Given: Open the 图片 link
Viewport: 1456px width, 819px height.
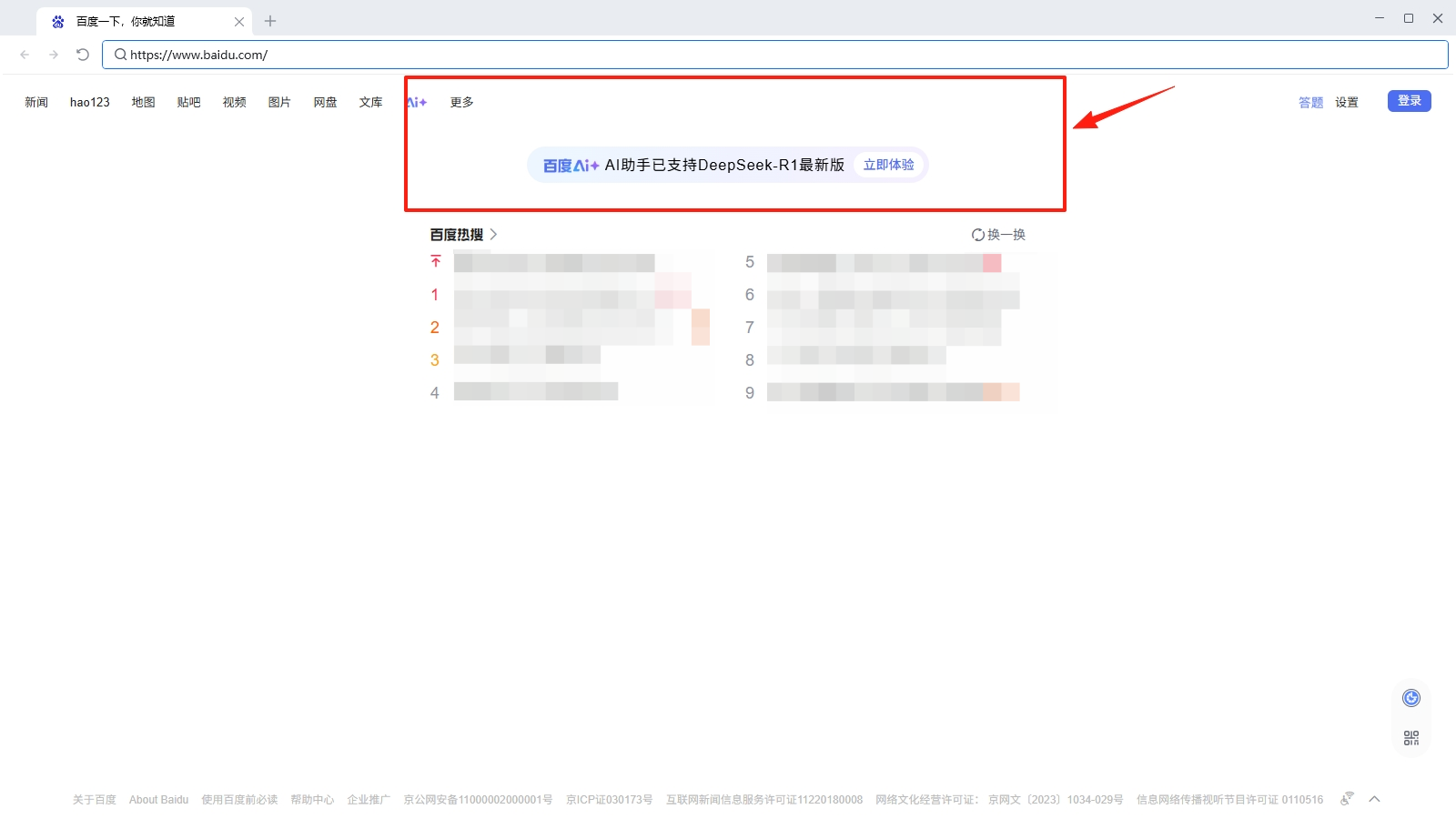Looking at the screenshot, I should (280, 102).
